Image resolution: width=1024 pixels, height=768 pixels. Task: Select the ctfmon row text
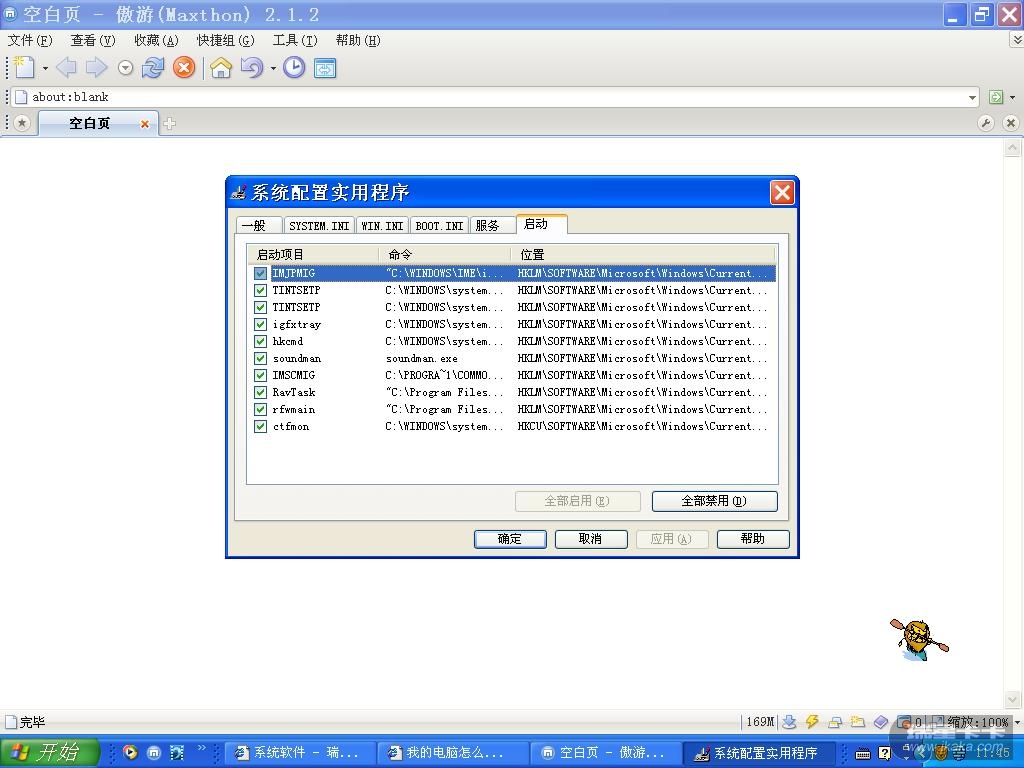tap(291, 426)
